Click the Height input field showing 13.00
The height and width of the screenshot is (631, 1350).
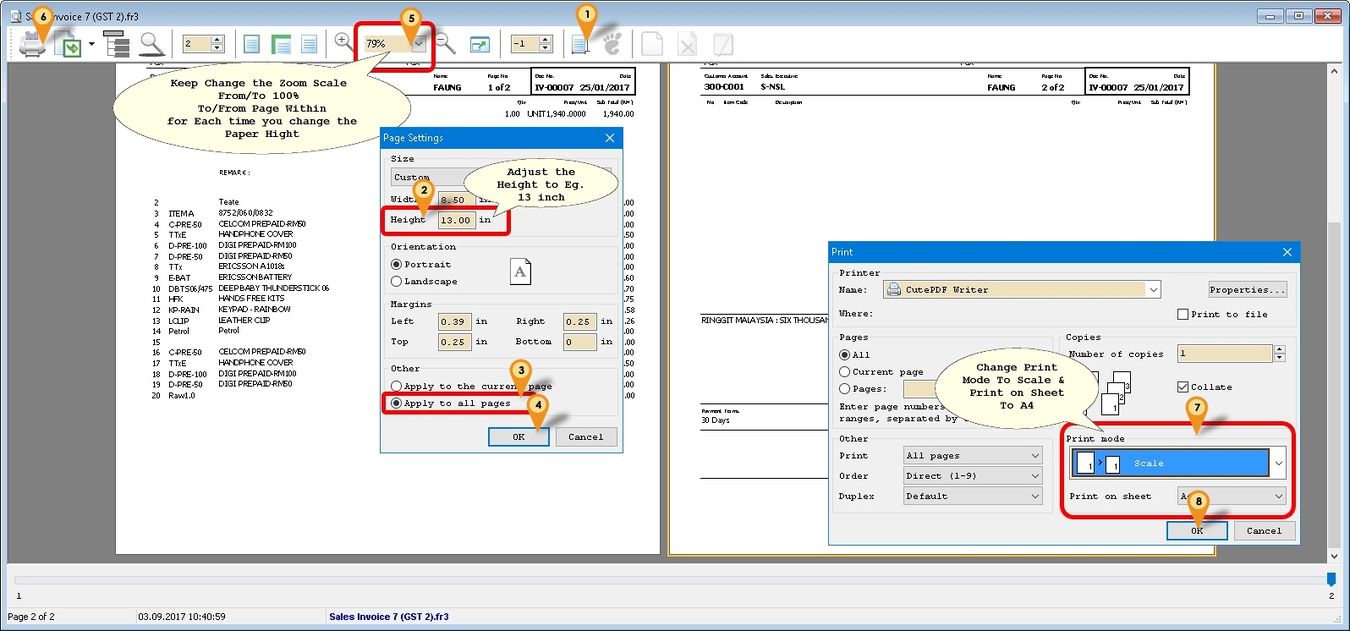point(455,220)
